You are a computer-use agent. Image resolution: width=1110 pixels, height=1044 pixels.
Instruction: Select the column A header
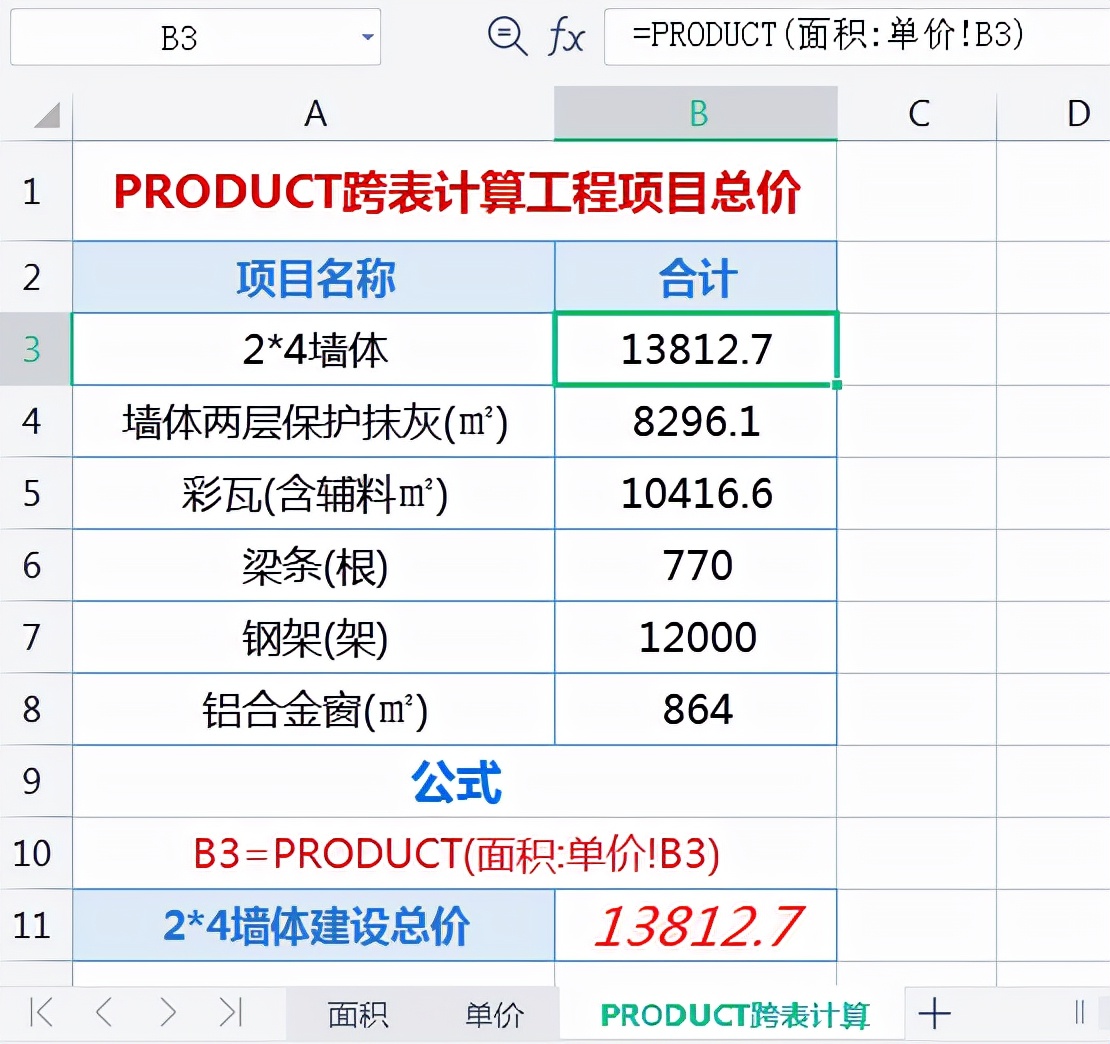tap(314, 113)
